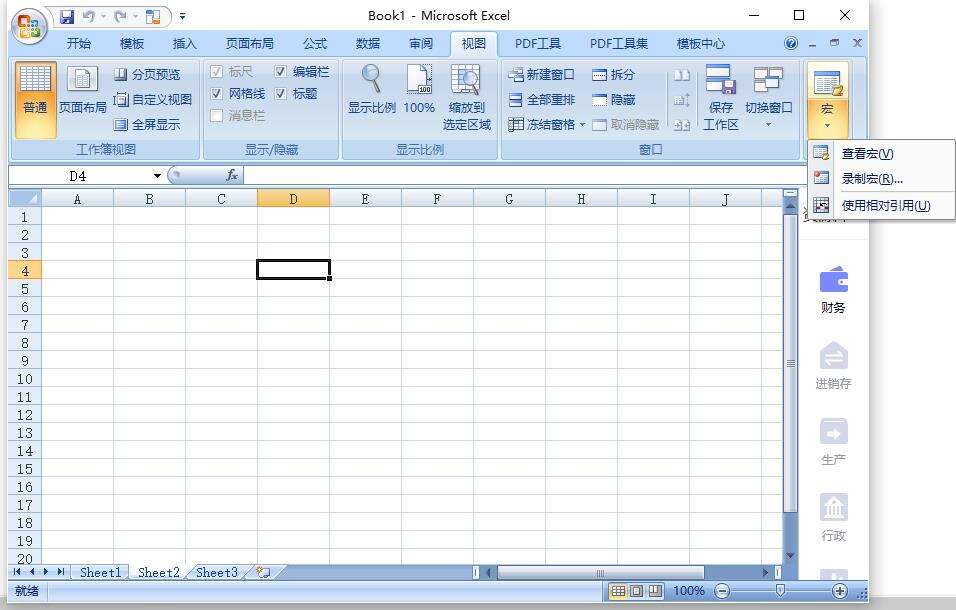Enable 全屏显示 full screen view
The height and width of the screenshot is (610, 956).
pyautogui.click(x=148, y=124)
